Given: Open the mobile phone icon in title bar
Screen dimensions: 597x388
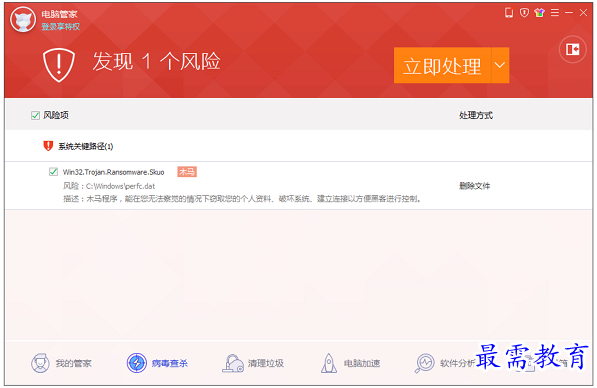Looking at the screenshot, I should pyautogui.click(x=509, y=13).
